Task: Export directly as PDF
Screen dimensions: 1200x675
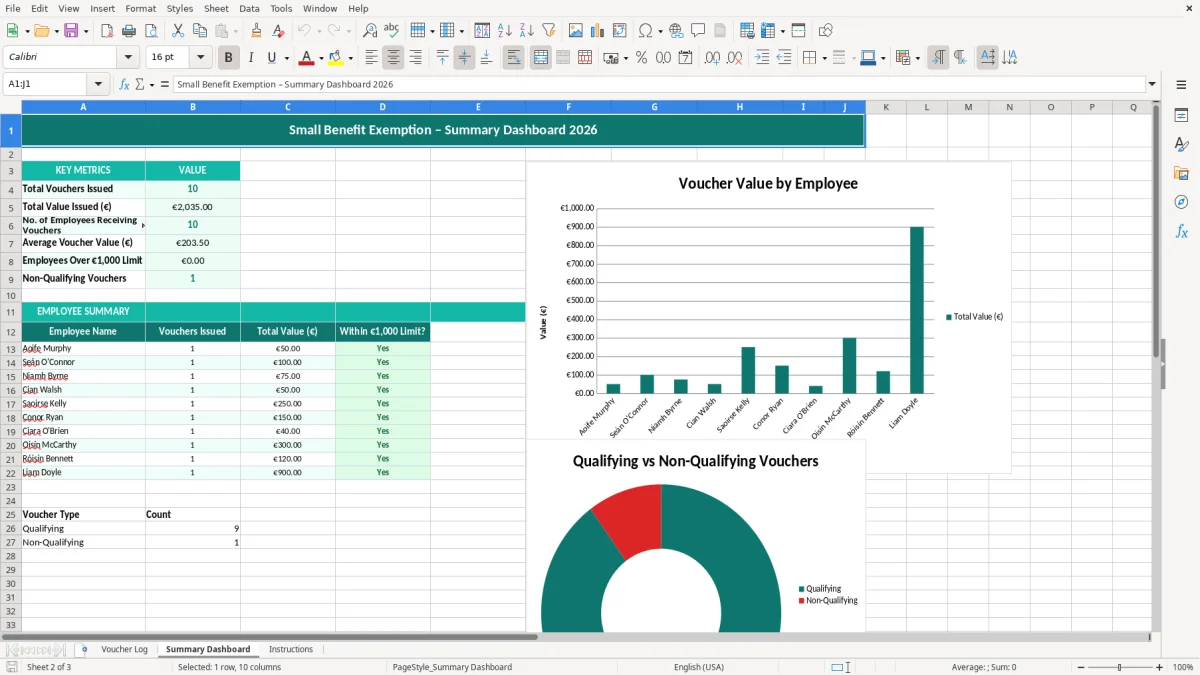Action: tap(108, 31)
